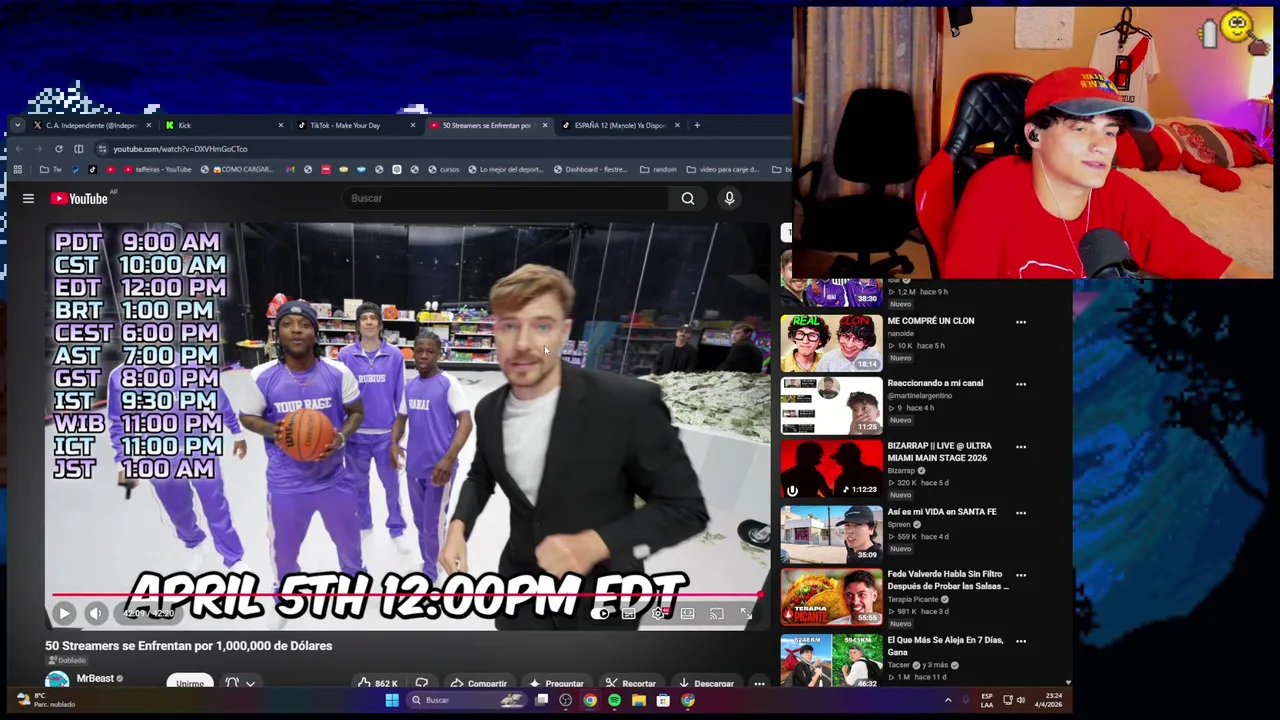Reload the page with refresh icon
The height and width of the screenshot is (720, 1280).
pyautogui.click(x=58, y=149)
